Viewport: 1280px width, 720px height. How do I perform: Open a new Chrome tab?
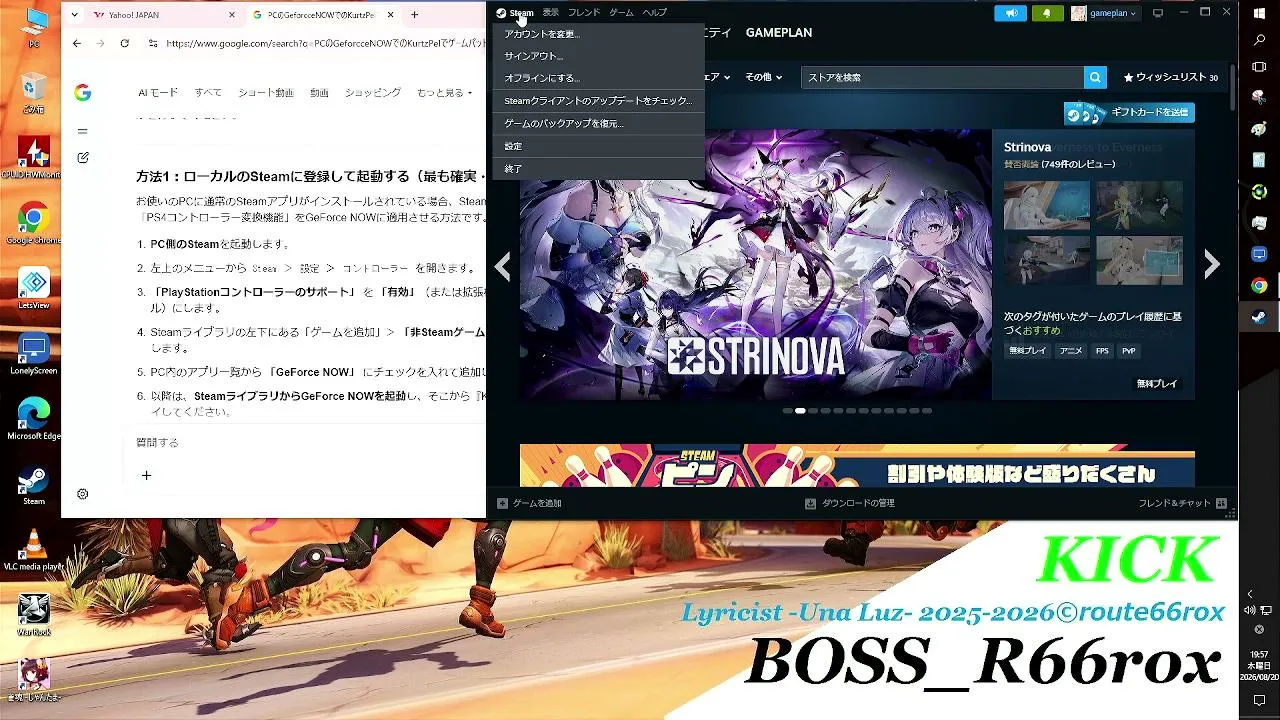pyautogui.click(x=414, y=15)
